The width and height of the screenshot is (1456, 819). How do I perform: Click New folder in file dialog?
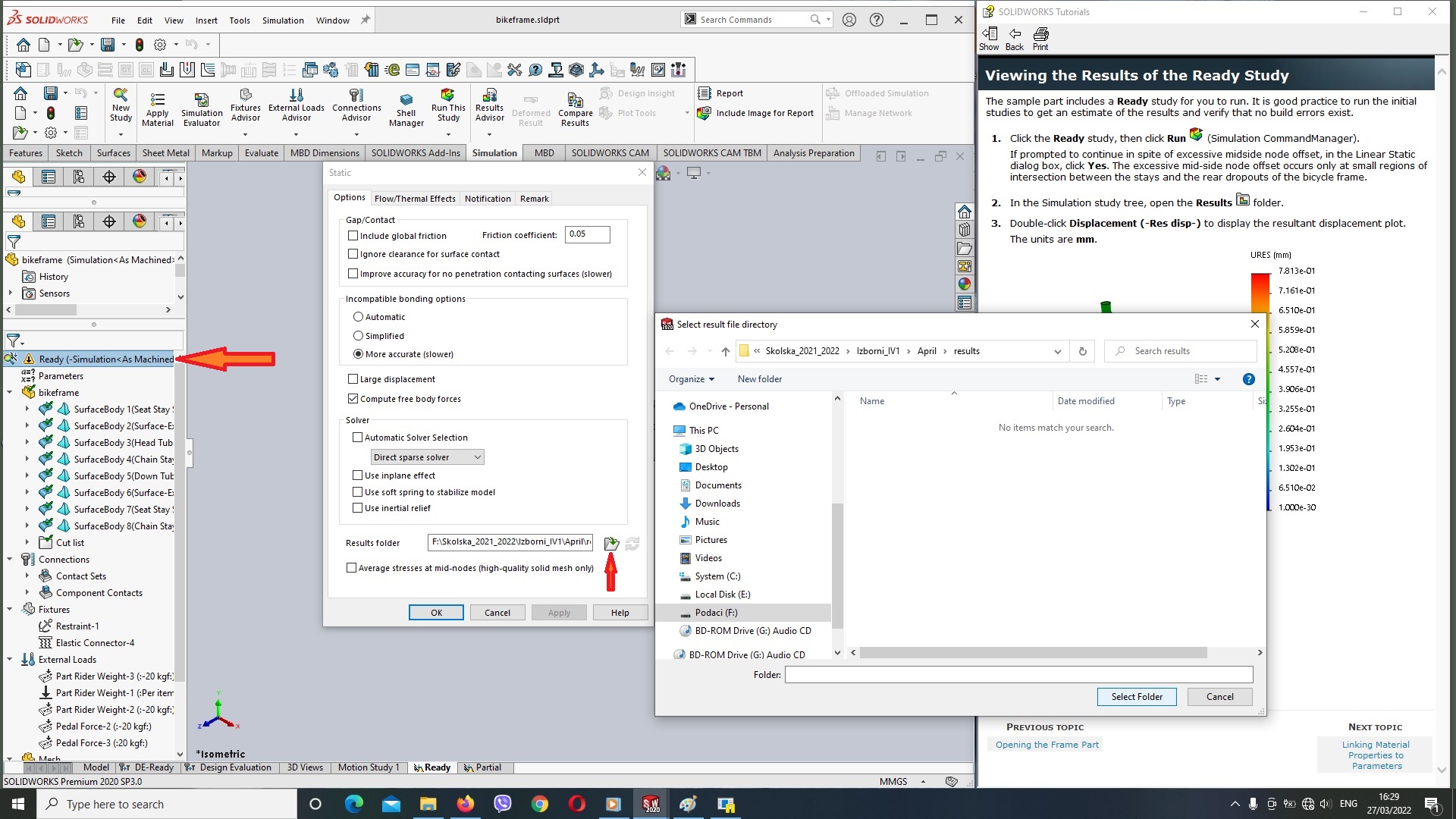point(760,379)
